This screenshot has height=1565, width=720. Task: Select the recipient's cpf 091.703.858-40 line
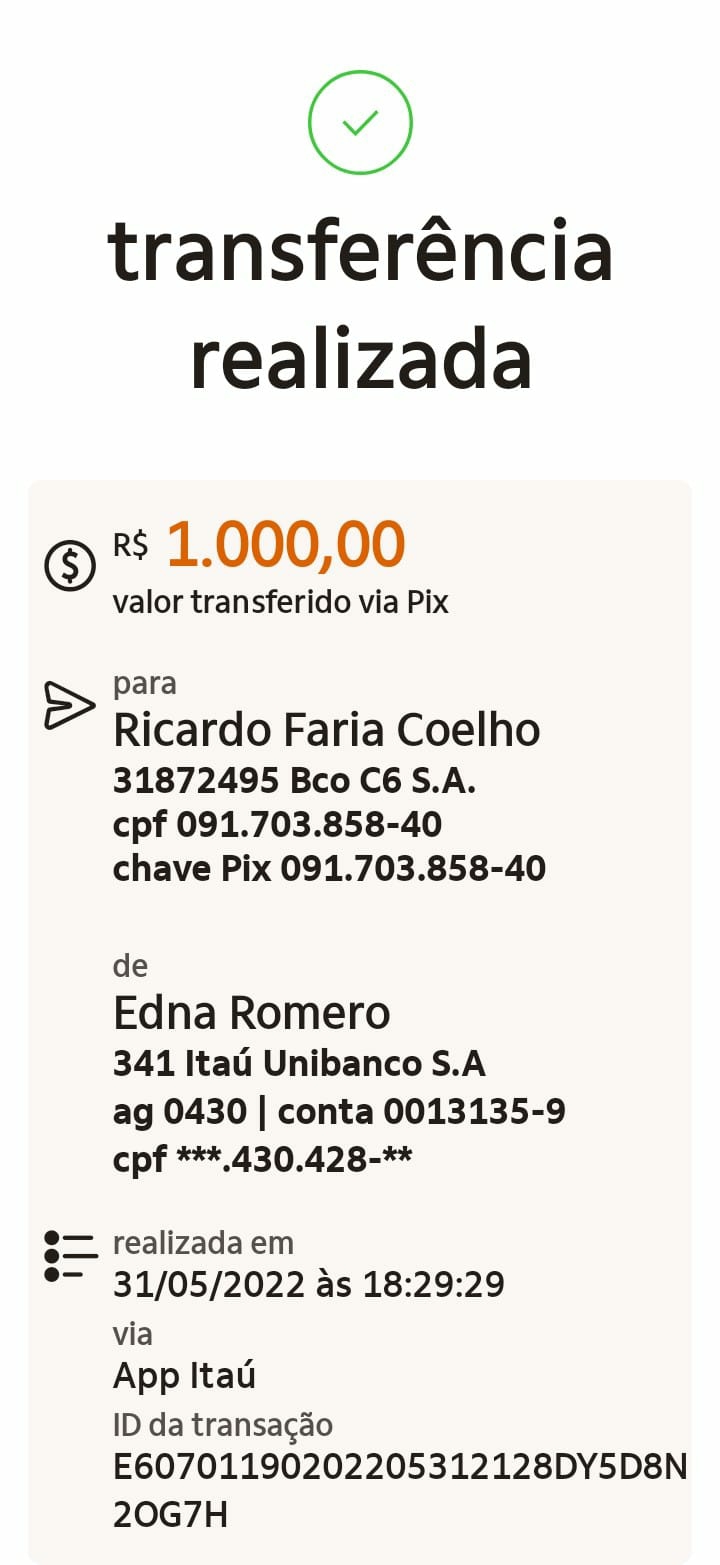pos(277,825)
